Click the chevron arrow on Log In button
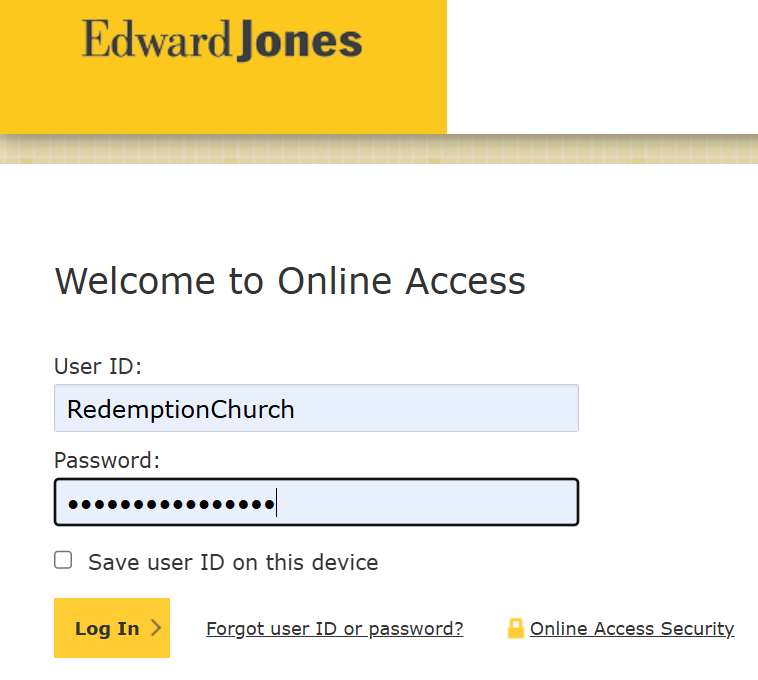 point(155,629)
